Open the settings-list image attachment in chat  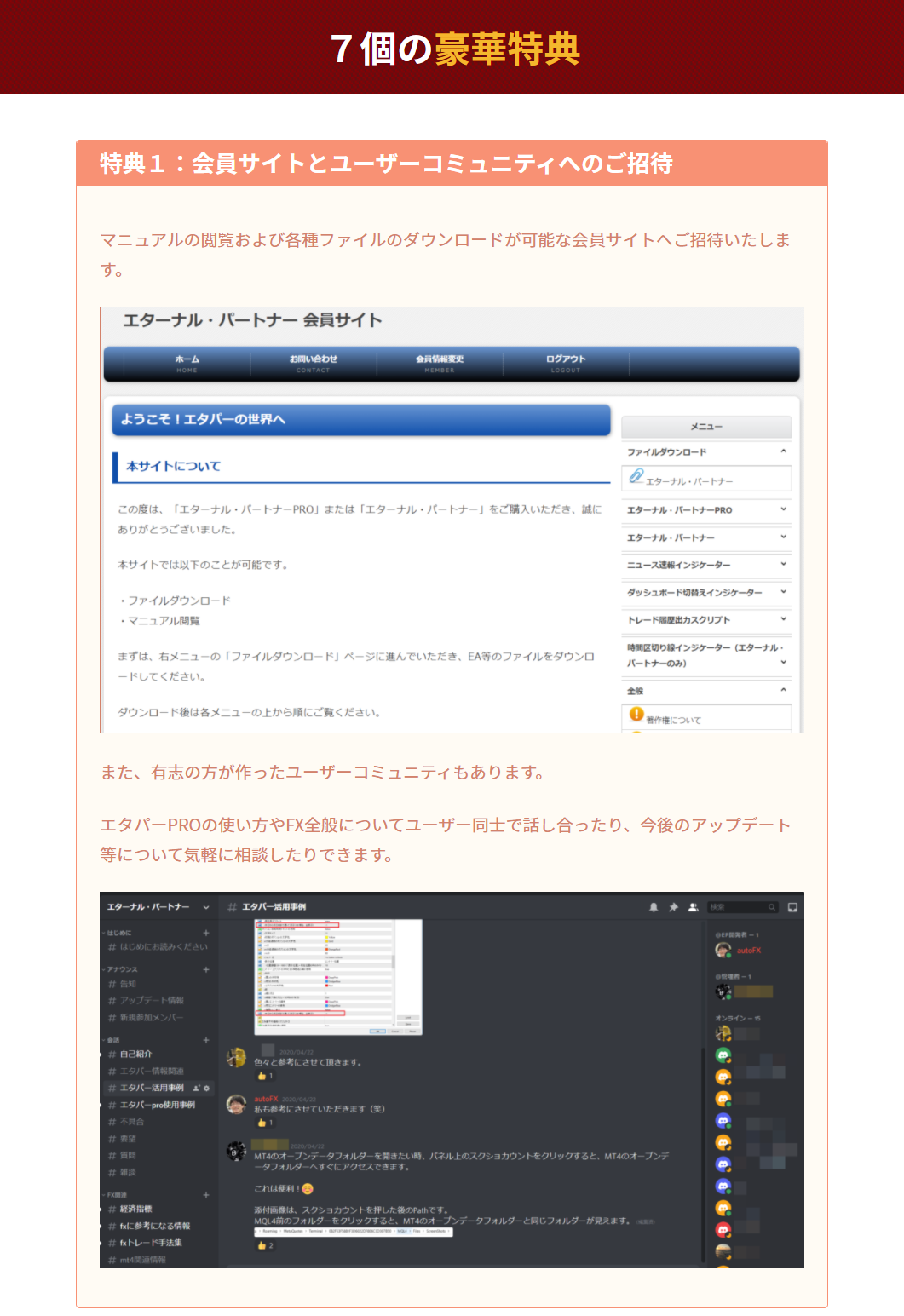point(338,977)
